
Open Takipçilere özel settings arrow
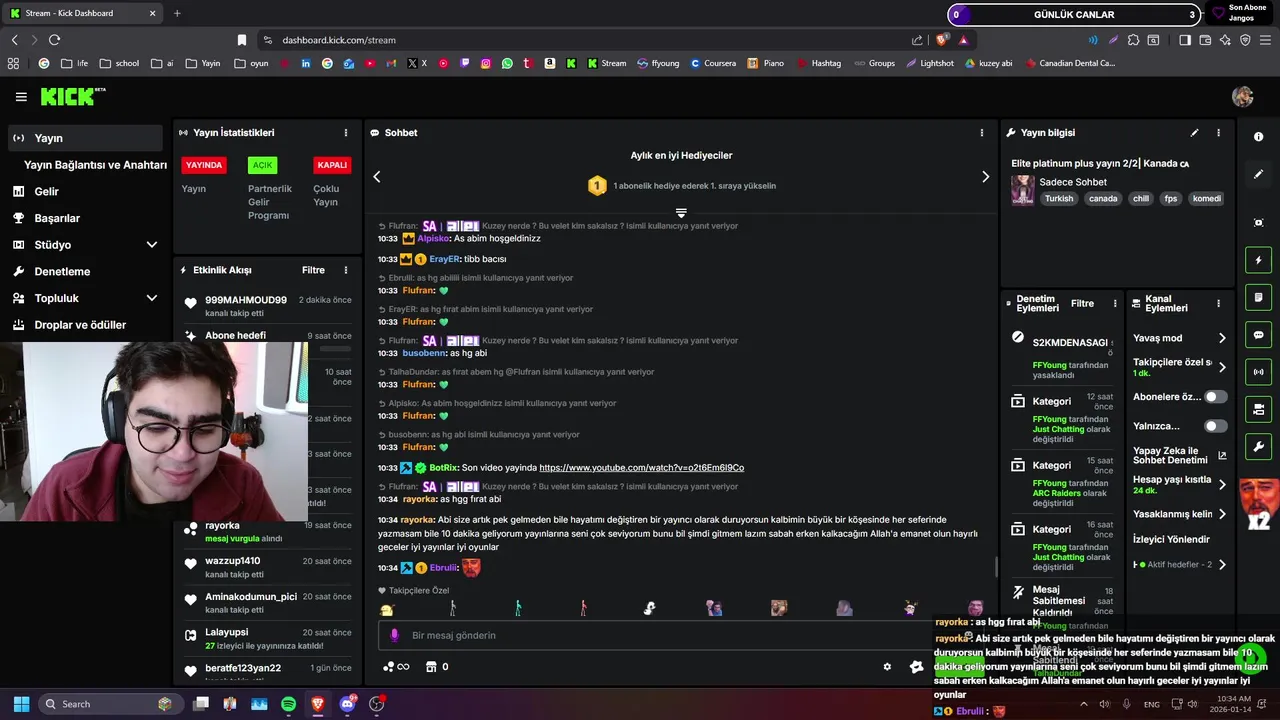coord(1222,367)
